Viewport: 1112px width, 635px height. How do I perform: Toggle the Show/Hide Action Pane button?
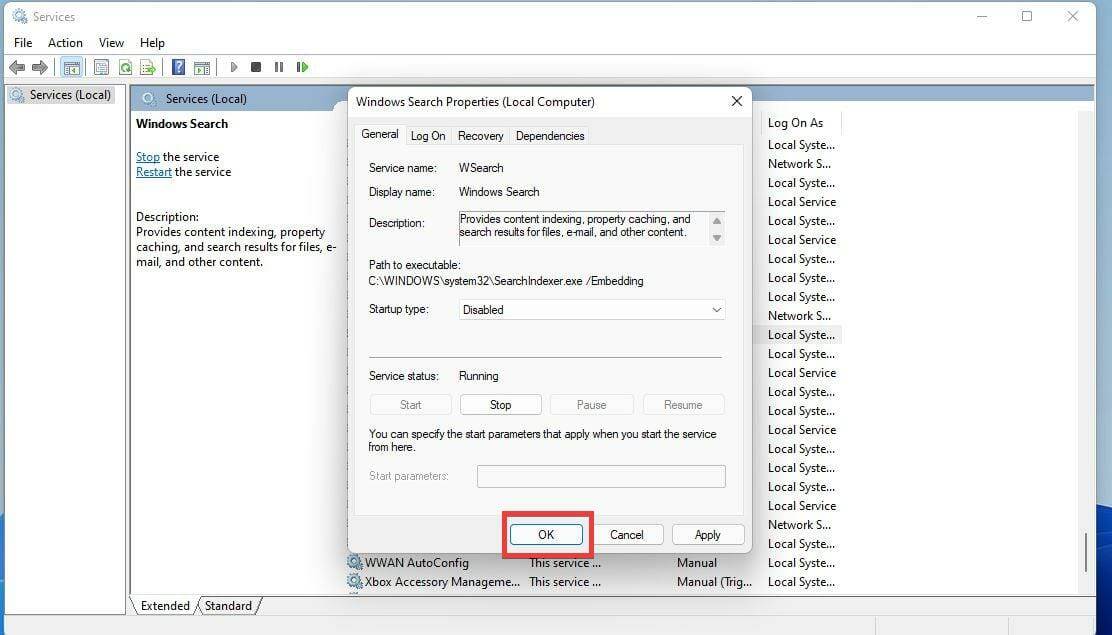(202, 67)
